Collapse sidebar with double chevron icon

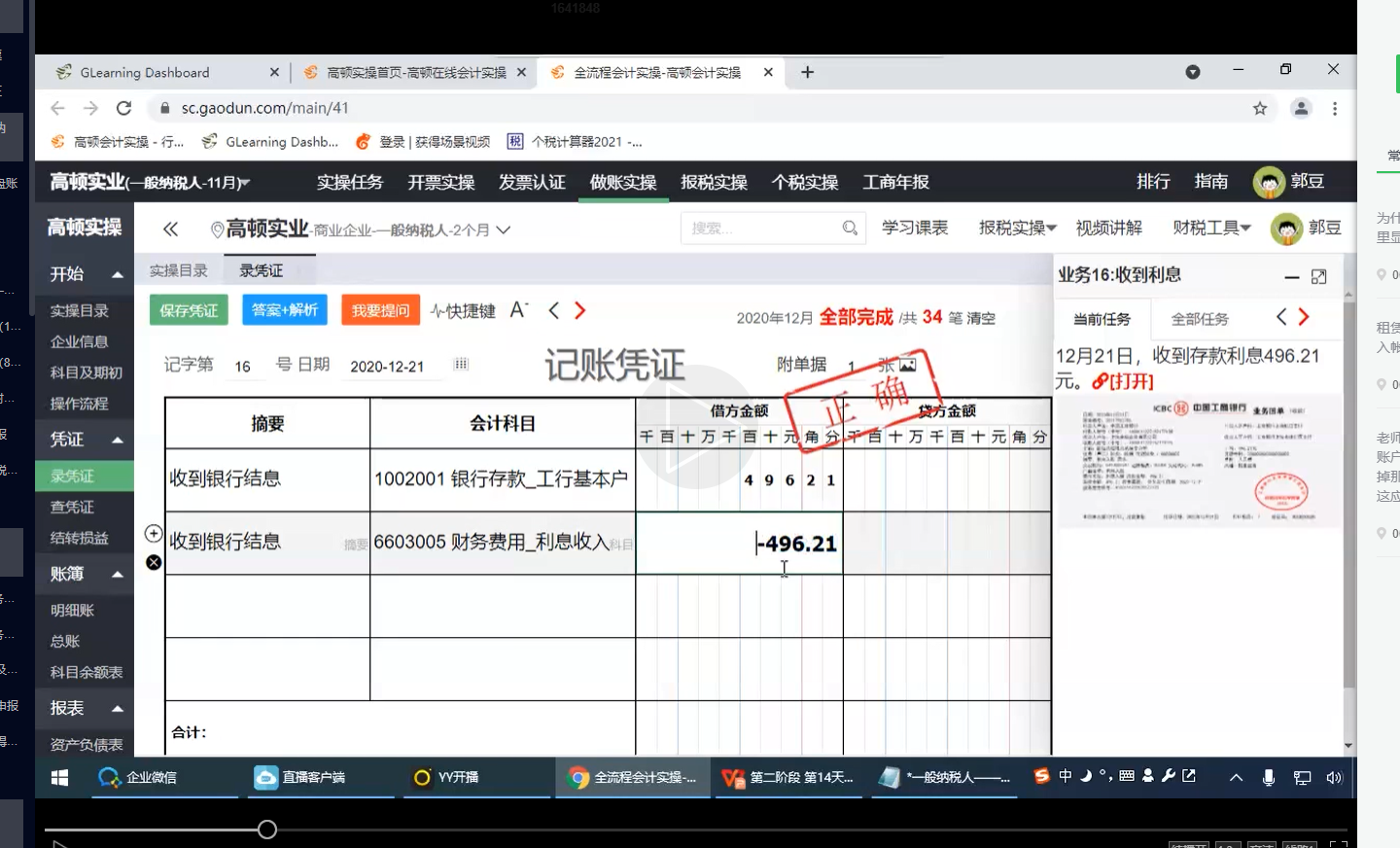pyautogui.click(x=170, y=230)
